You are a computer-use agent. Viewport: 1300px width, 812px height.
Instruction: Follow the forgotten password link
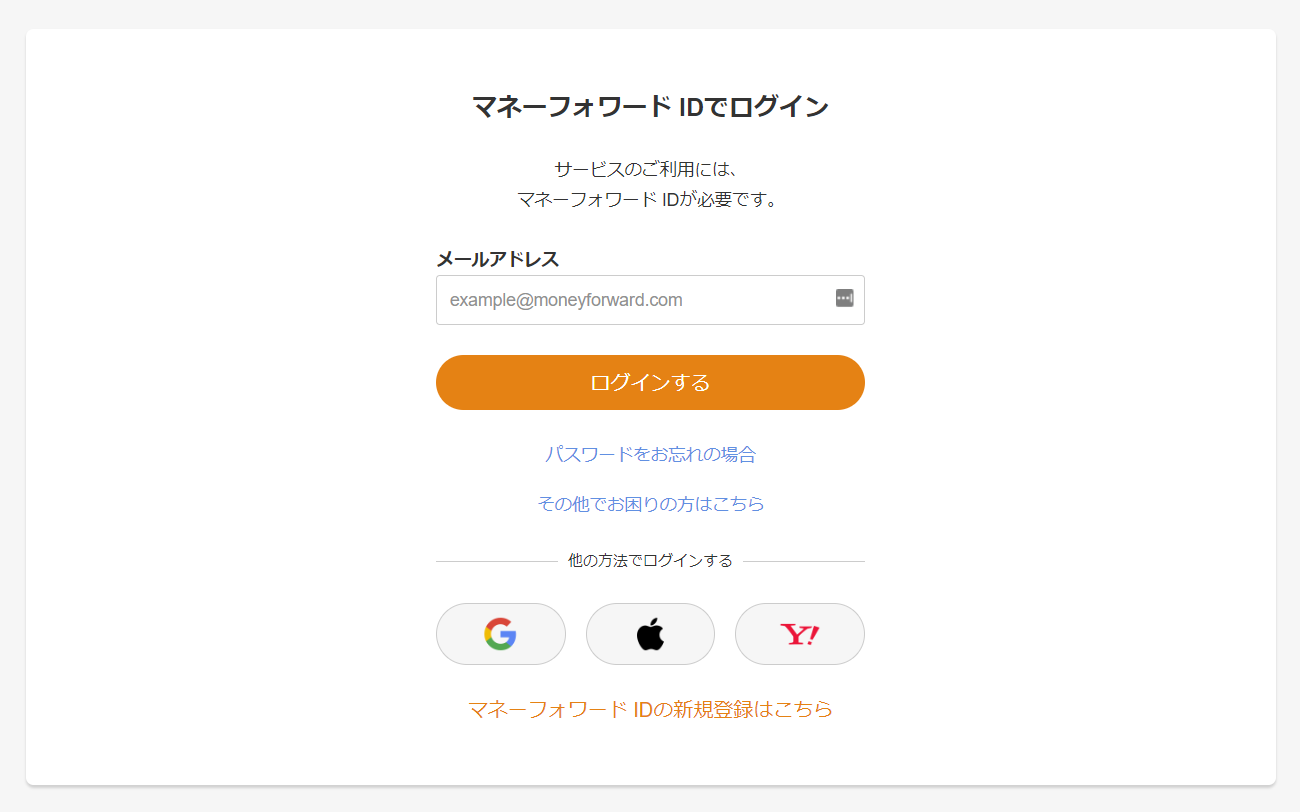pos(650,454)
